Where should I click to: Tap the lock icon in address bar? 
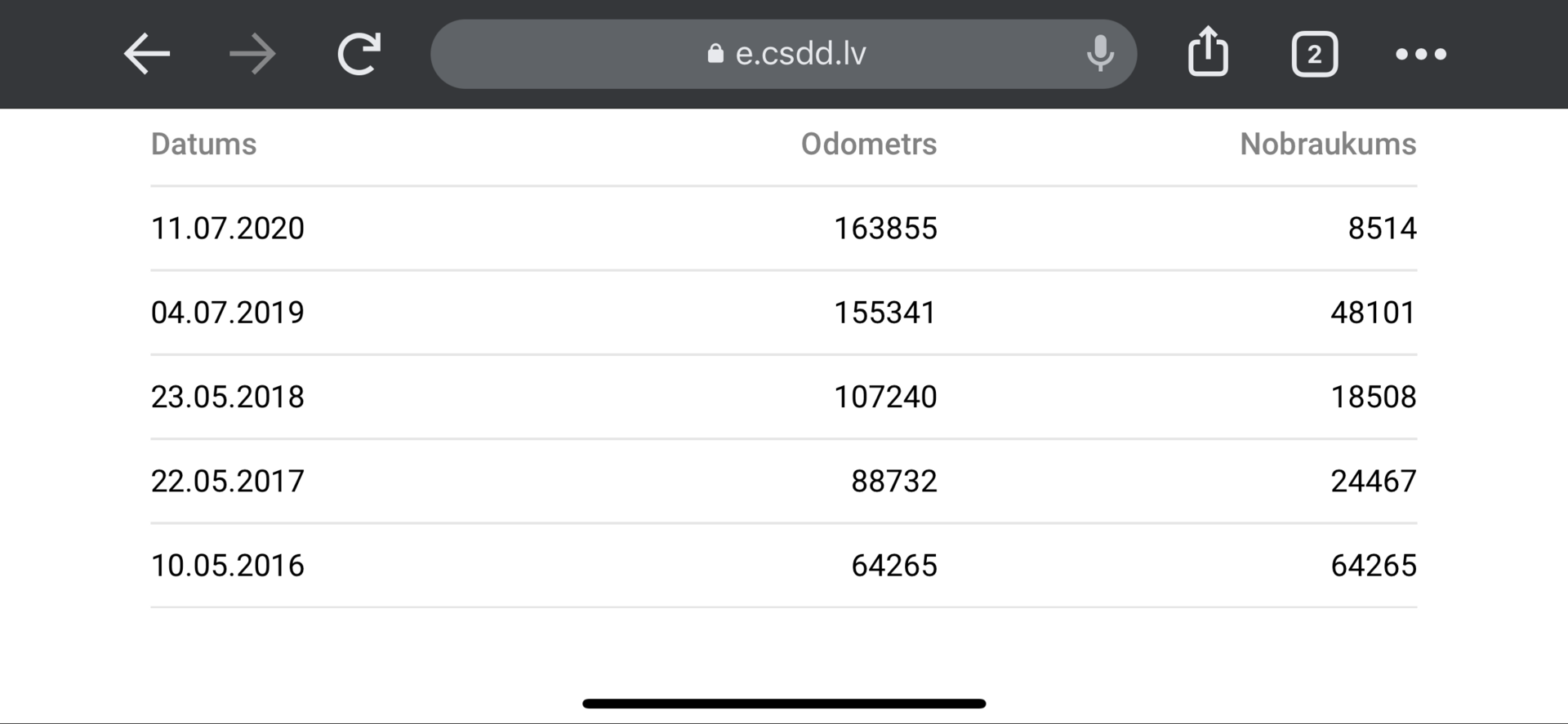click(x=715, y=54)
